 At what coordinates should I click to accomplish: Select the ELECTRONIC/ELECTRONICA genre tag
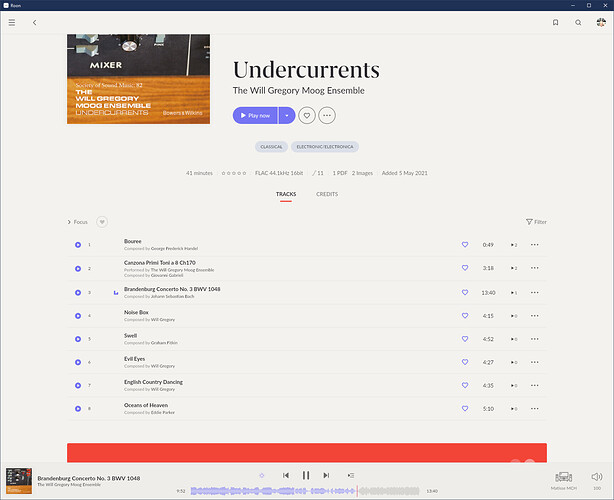[325, 147]
